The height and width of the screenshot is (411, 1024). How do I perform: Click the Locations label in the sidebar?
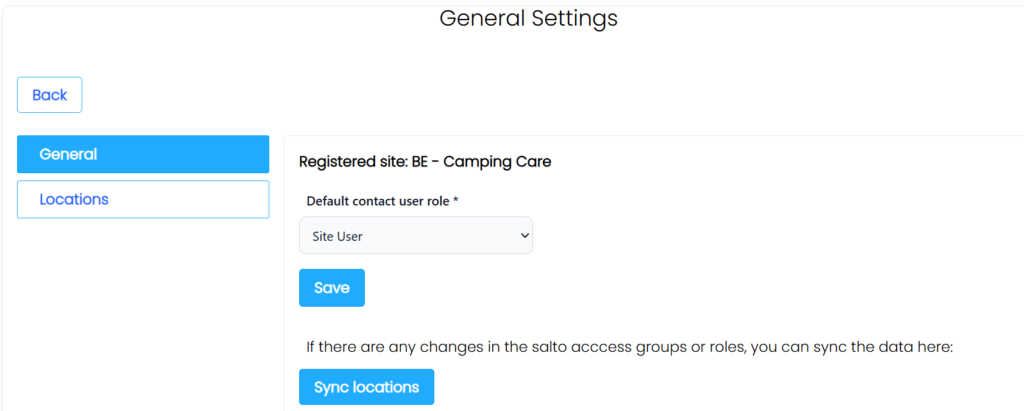point(73,199)
